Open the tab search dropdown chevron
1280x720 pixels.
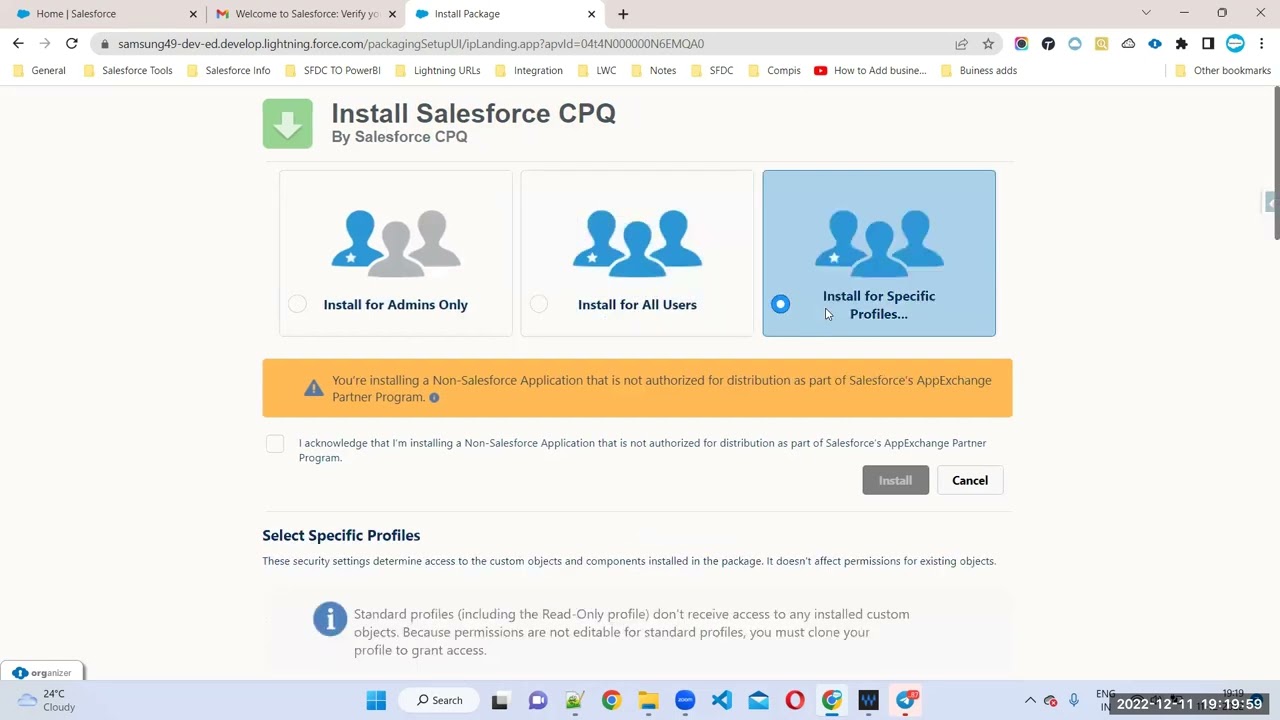[1146, 13]
